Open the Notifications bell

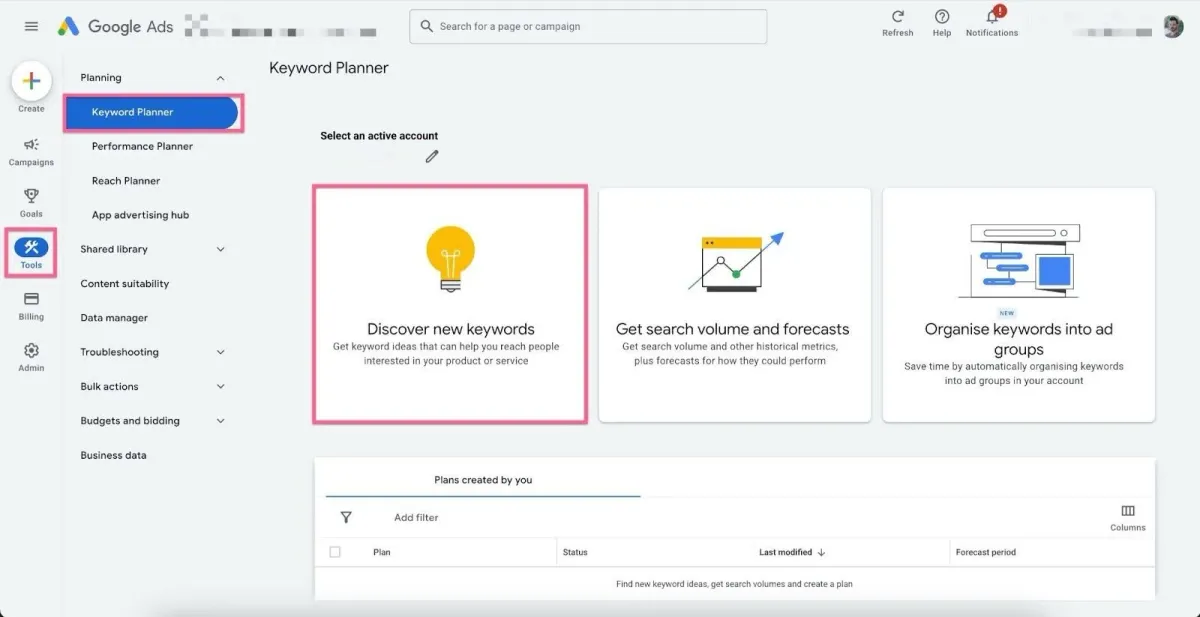point(992,17)
